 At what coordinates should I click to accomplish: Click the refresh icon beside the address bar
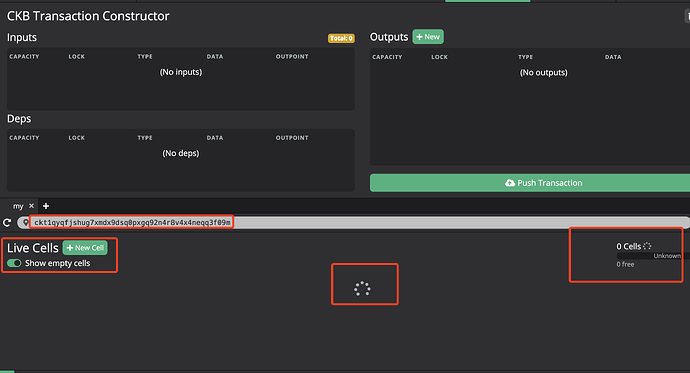click(7, 223)
